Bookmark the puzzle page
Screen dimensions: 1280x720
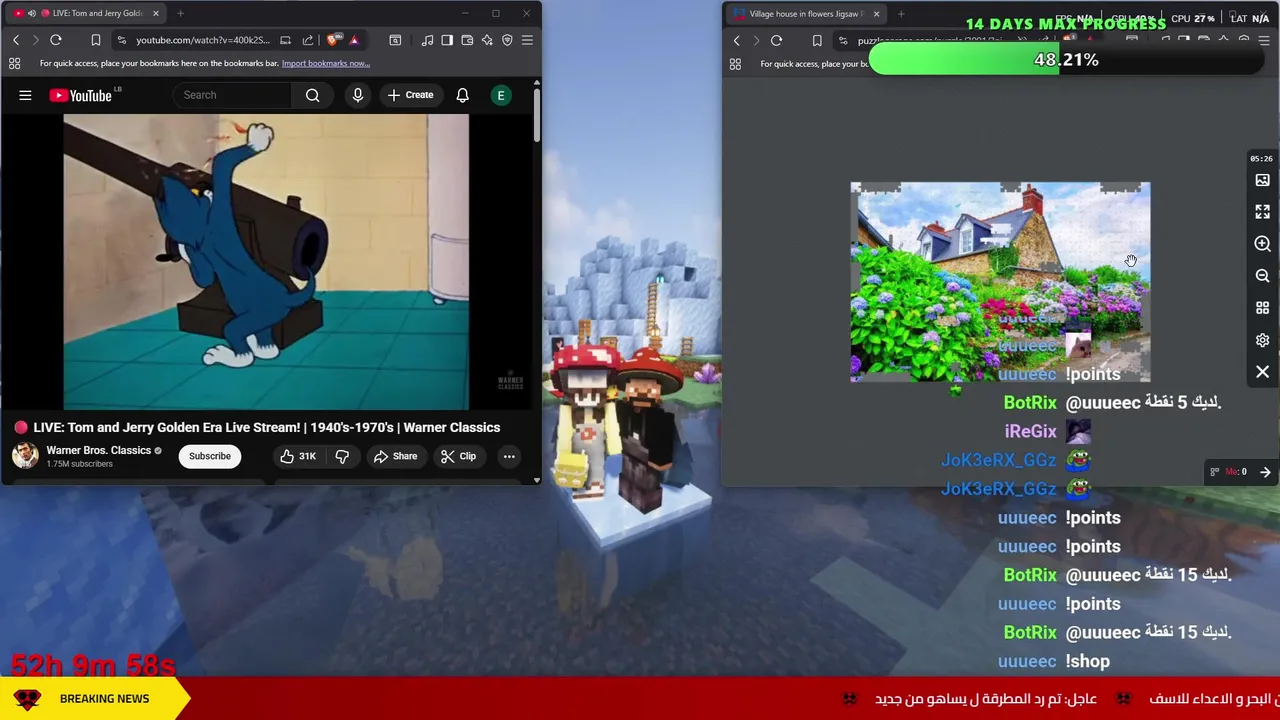point(817,41)
